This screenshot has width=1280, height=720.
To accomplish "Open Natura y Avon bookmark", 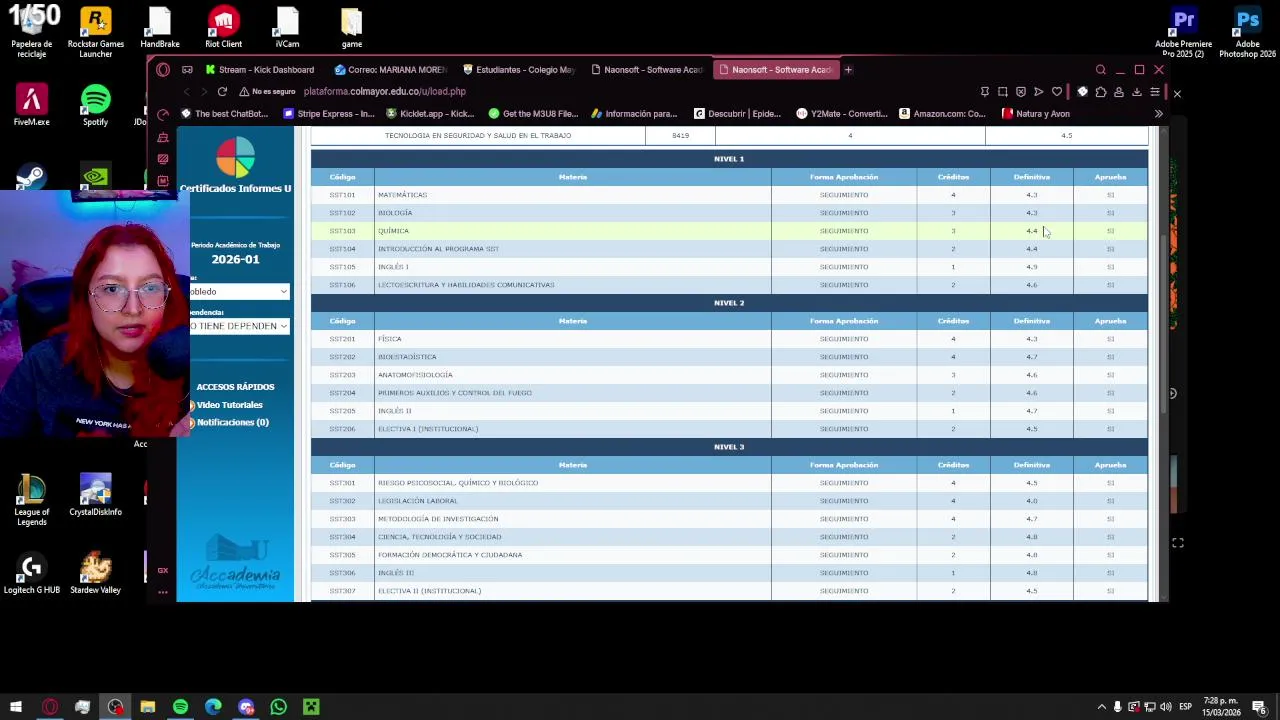I will [x=1036, y=114].
